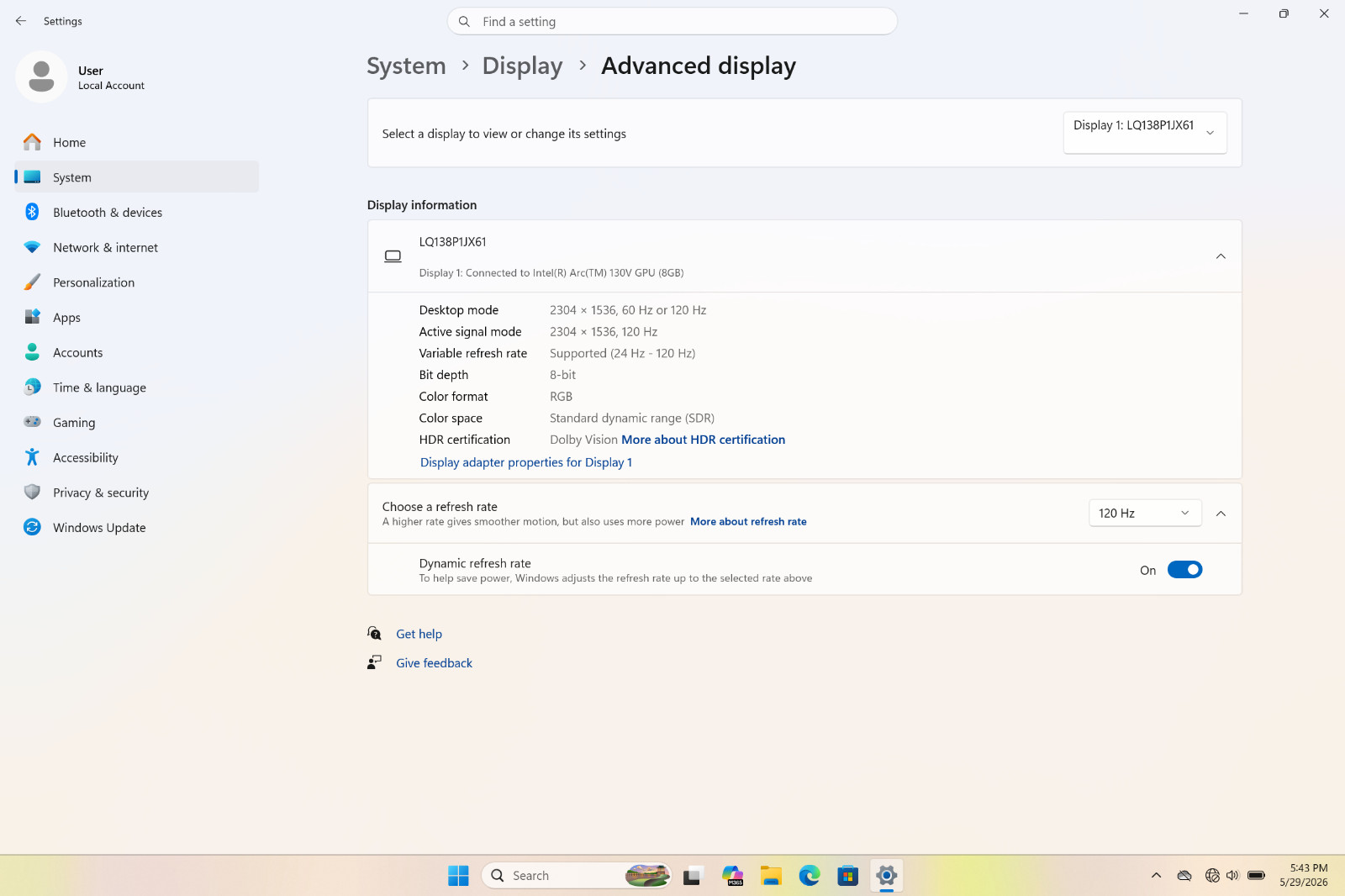
Task: Click the Get help link
Action: coord(419,634)
